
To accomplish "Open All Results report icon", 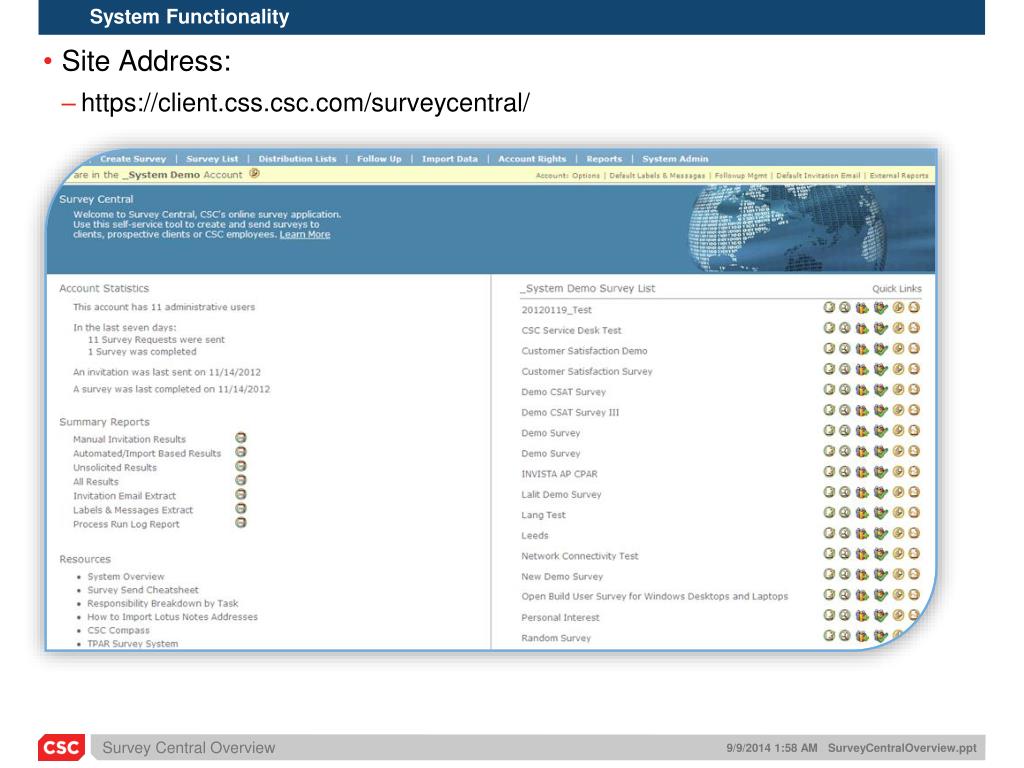I will (240, 480).
